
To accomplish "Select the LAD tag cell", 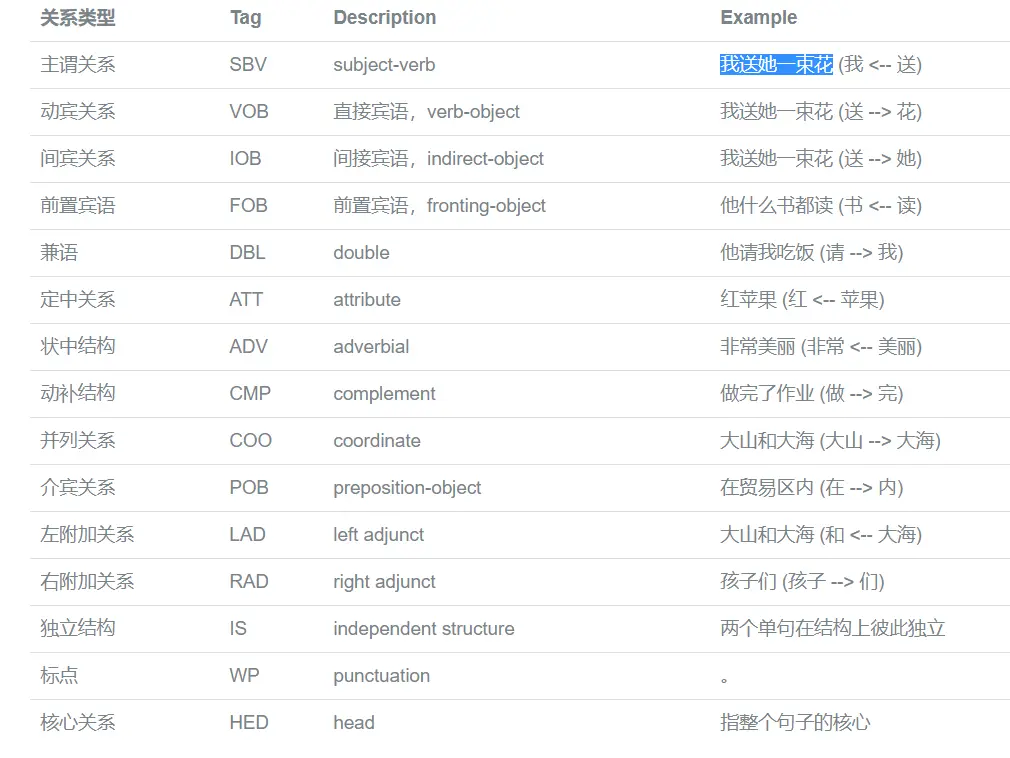I will point(247,535).
